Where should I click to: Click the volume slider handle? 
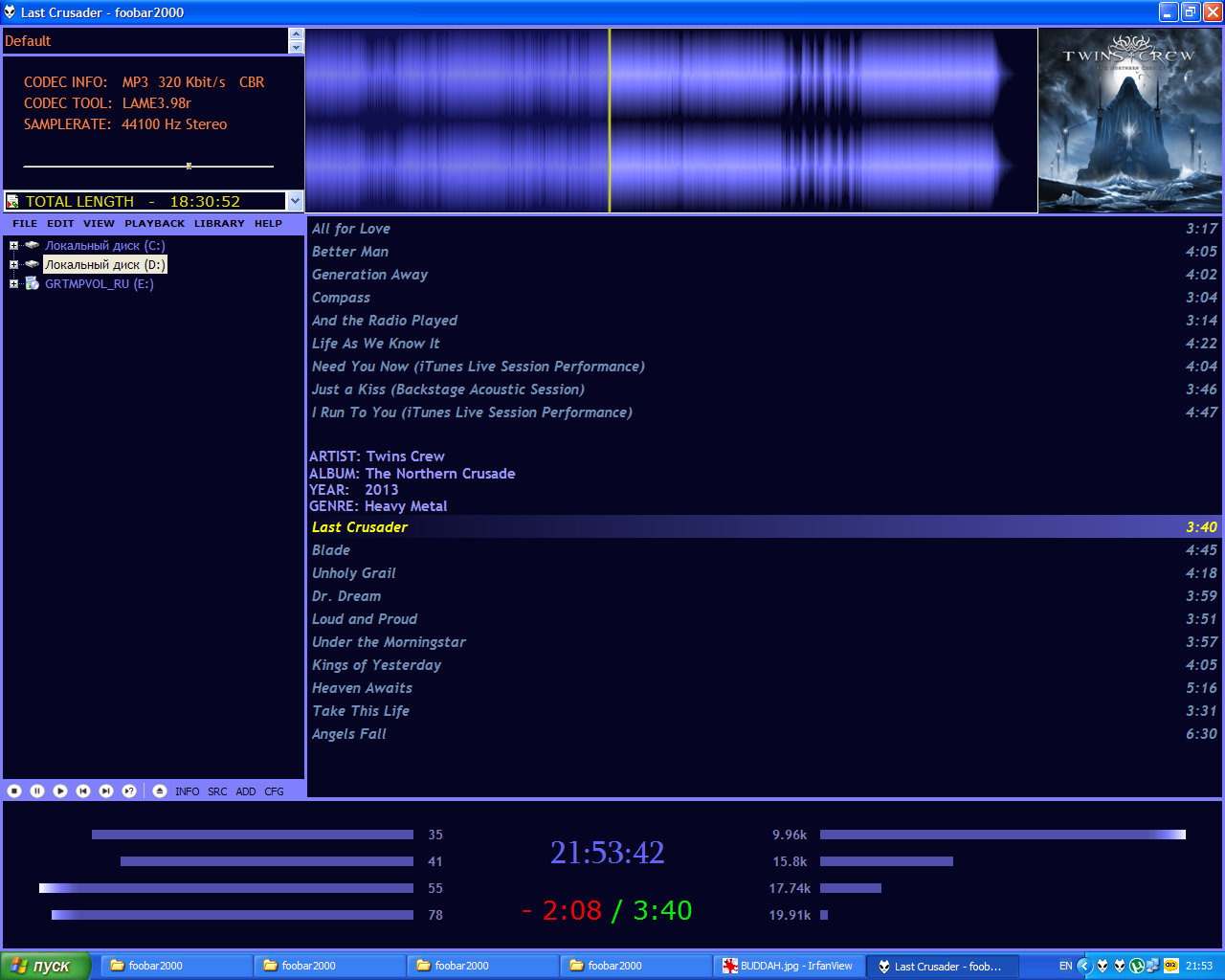tap(189, 166)
